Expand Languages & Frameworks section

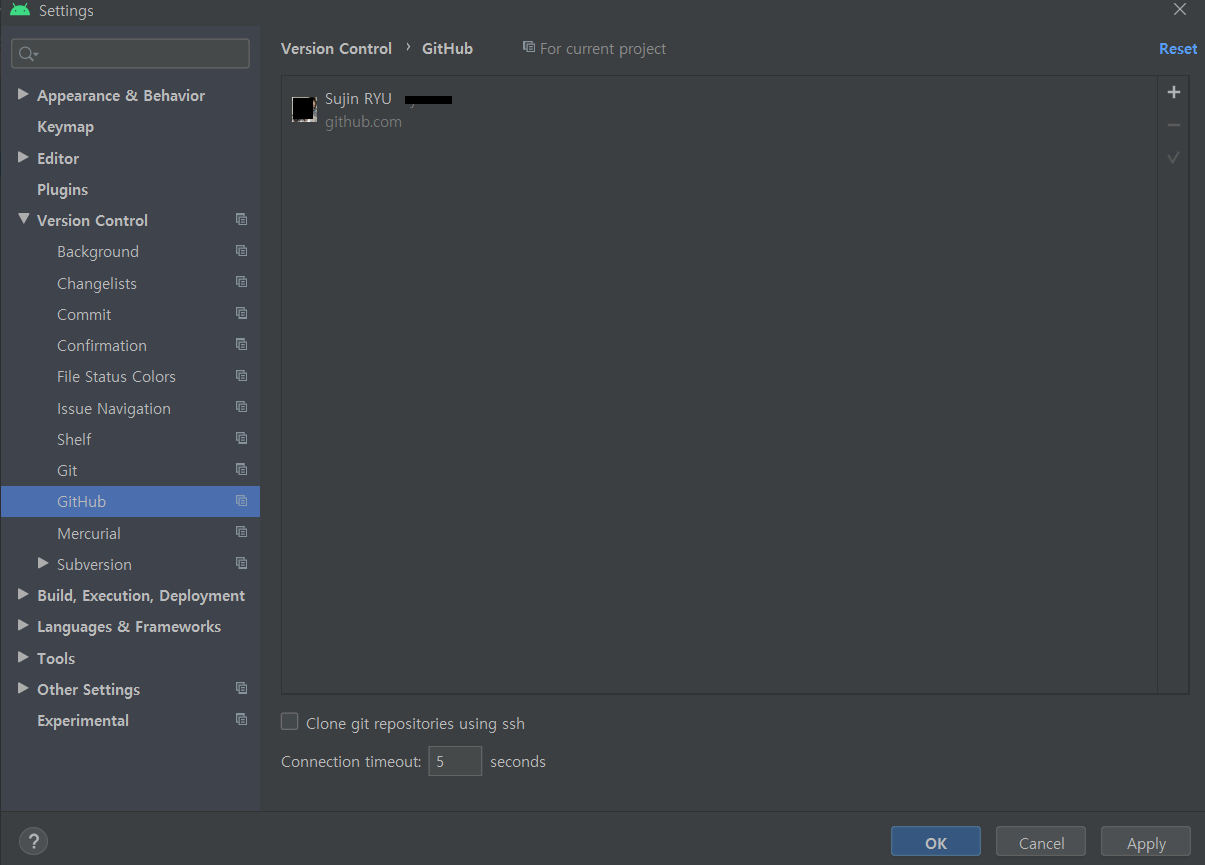[23, 626]
